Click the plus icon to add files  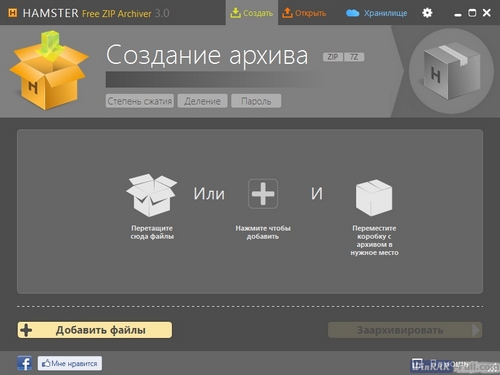263,194
